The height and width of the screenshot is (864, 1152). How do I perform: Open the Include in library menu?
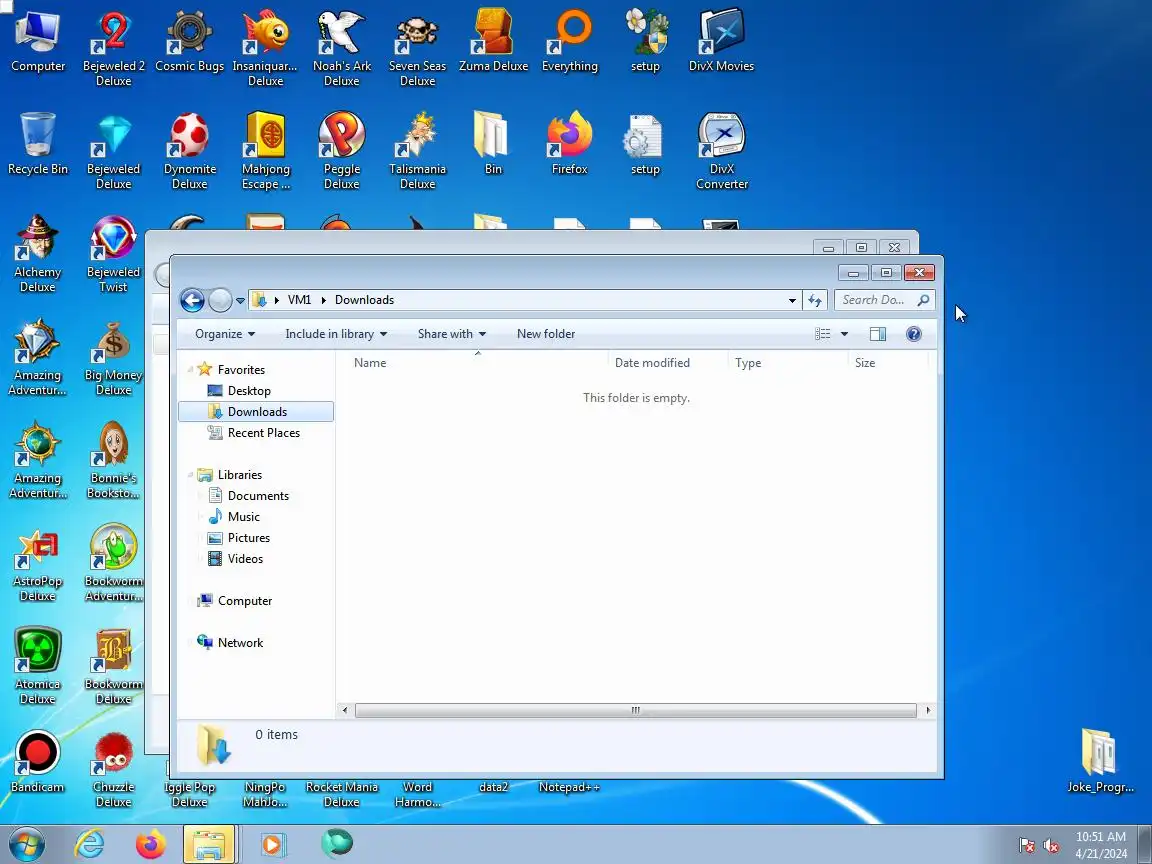[x=336, y=334]
